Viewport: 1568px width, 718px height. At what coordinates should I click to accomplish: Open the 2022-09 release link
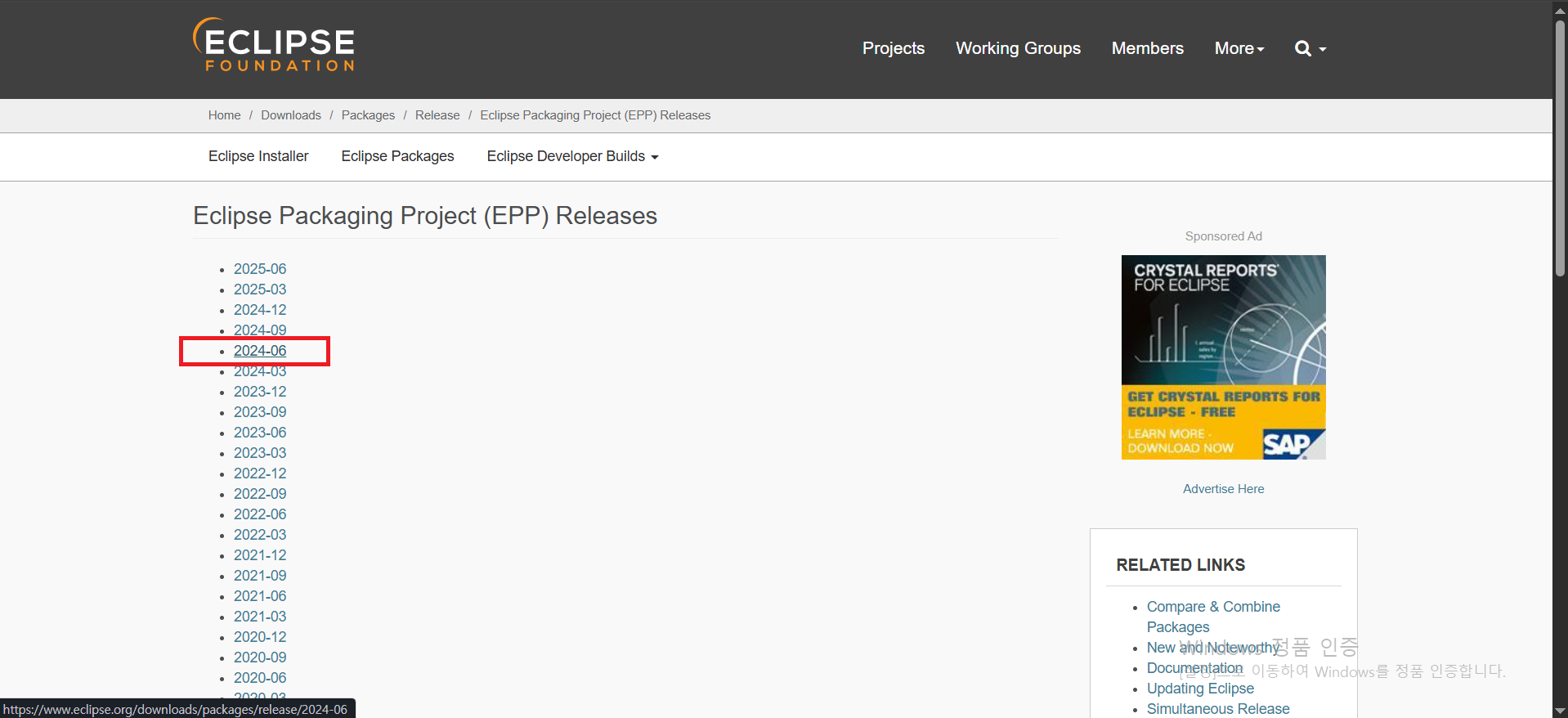pos(260,494)
